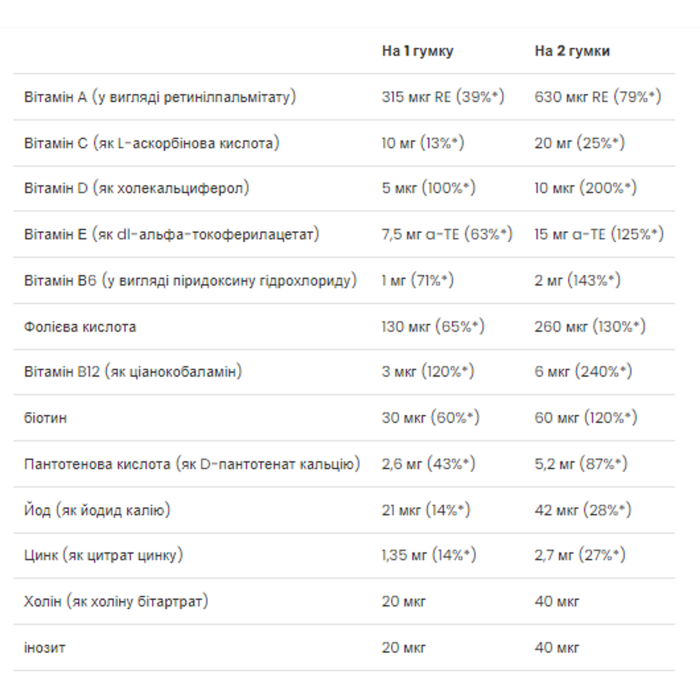
Task: Select the 260 мкг (130%) folic acid value
Action: tap(590, 327)
